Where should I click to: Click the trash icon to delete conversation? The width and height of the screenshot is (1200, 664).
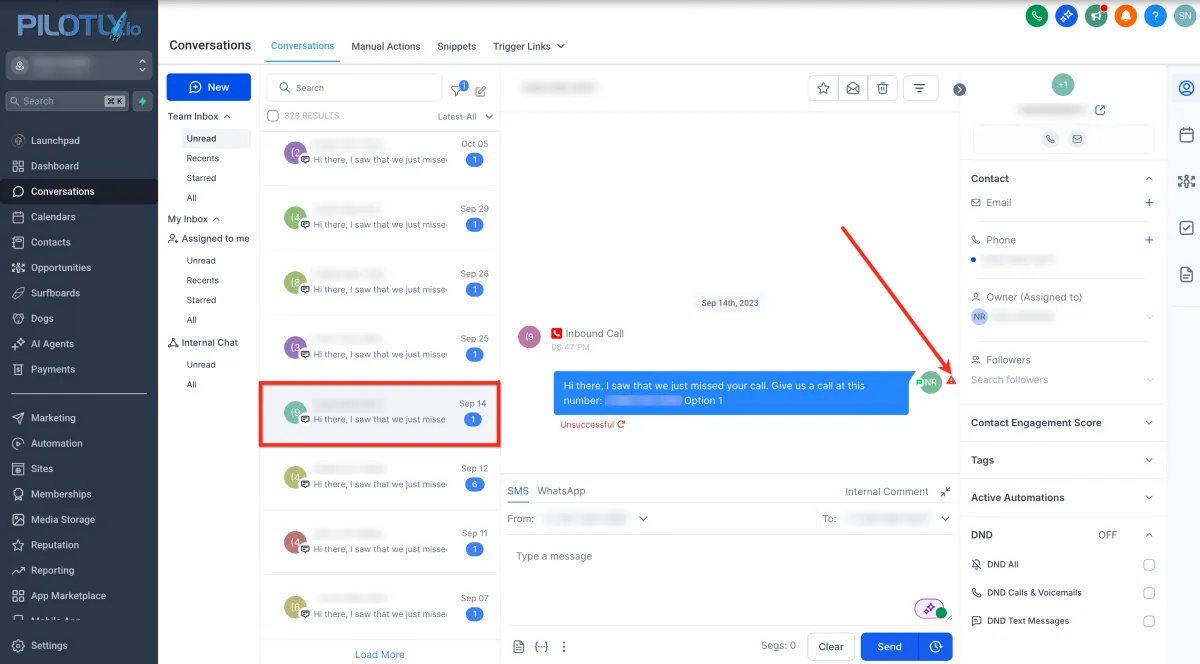click(882, 88)
